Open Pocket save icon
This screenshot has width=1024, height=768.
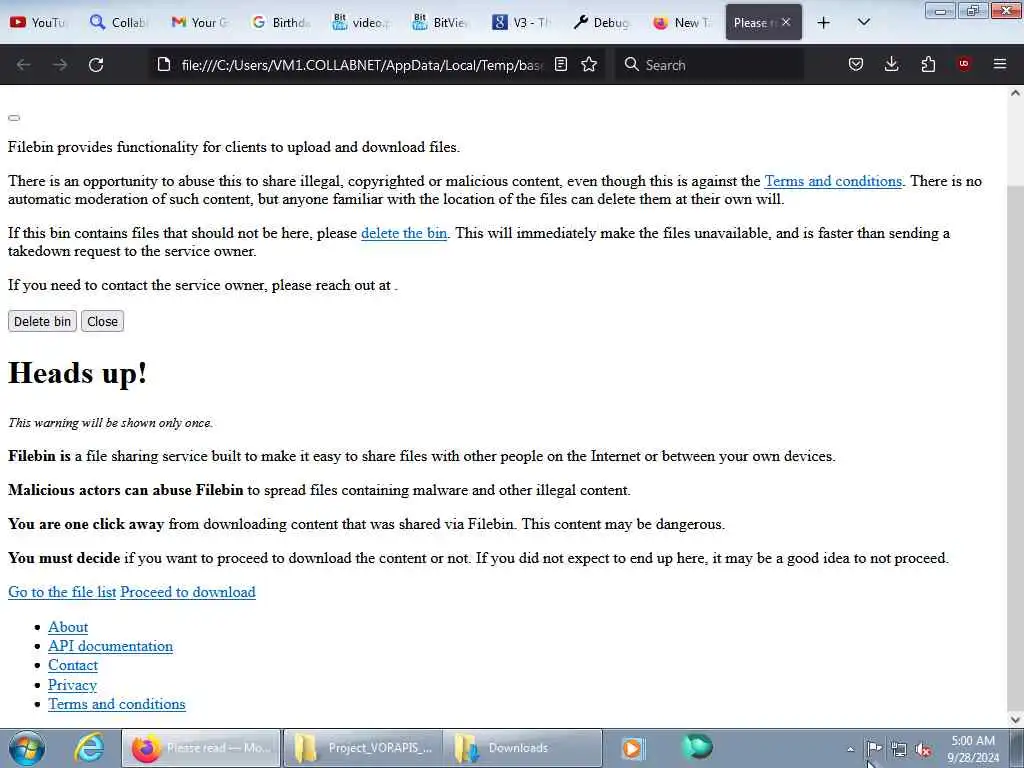click(856, 64)
